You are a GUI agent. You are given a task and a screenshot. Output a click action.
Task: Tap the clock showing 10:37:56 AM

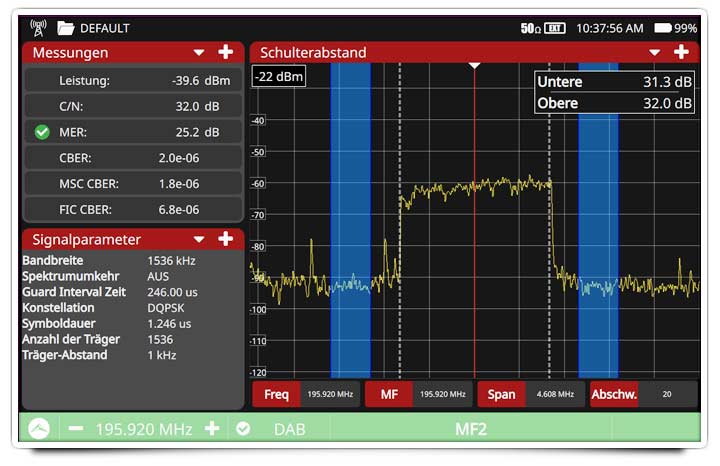(x=610, y=28)
